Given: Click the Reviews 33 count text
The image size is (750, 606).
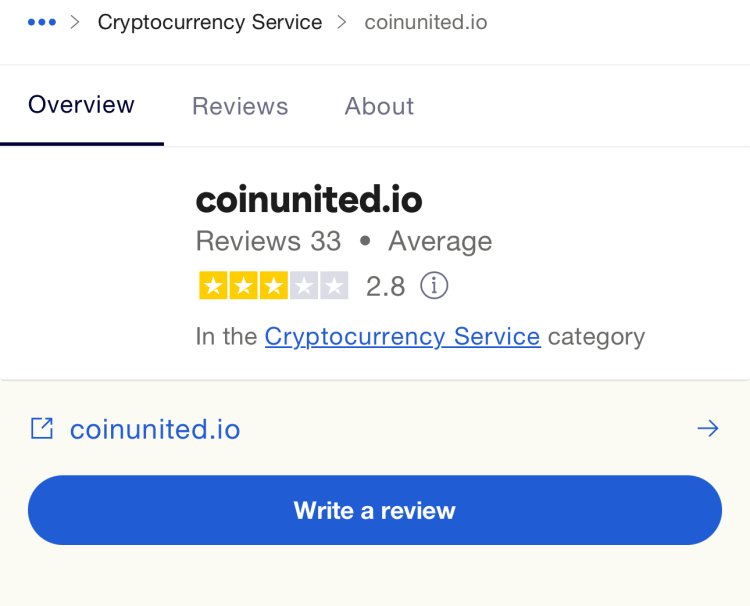Looking at the screenshot, I should (x=268, y=241).
